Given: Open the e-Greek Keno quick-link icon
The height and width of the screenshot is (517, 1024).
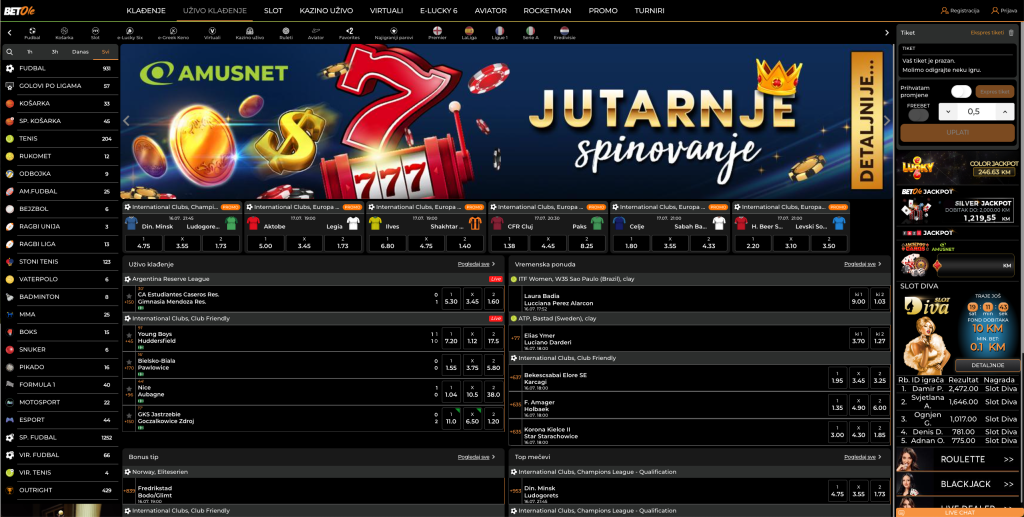Looking at the screenshot, I should click(173, 30).
